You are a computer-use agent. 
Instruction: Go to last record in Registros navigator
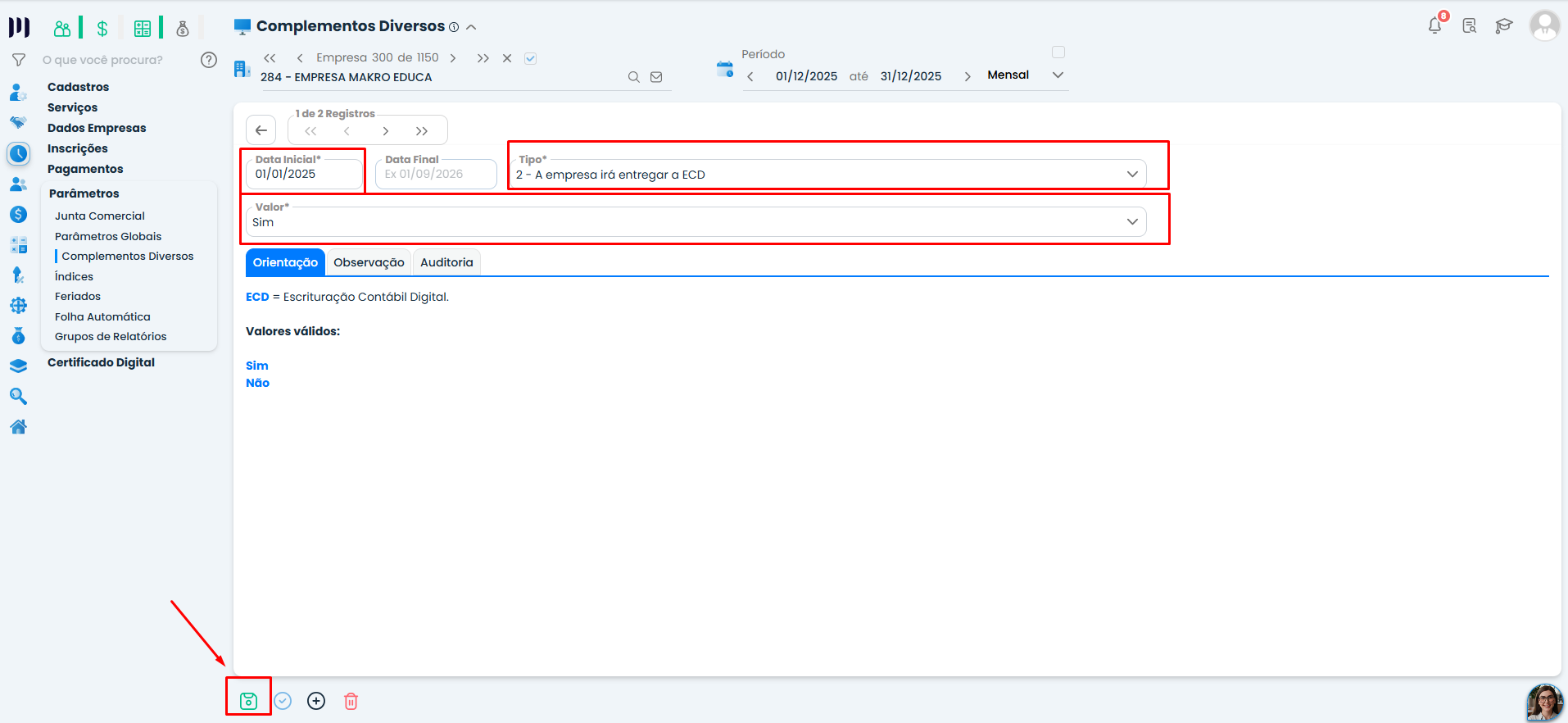422,131
